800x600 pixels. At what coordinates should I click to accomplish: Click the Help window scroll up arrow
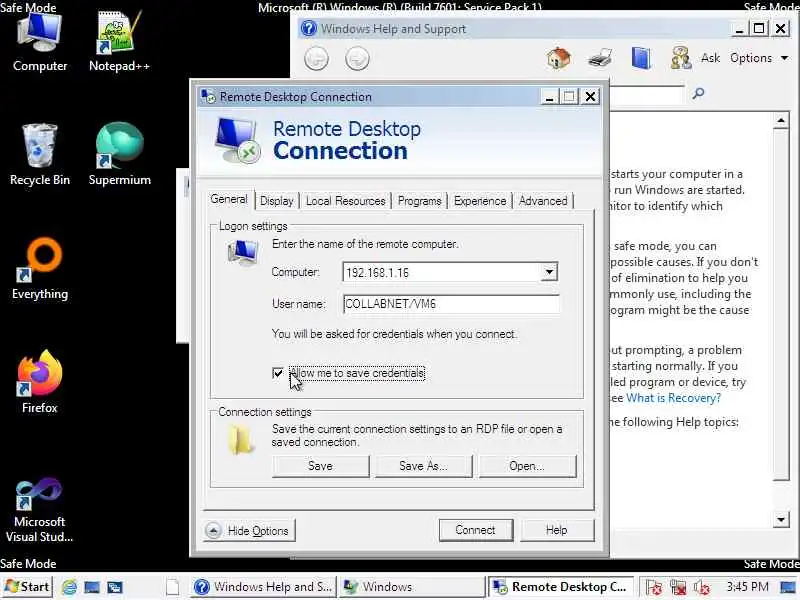pos(781,121)
